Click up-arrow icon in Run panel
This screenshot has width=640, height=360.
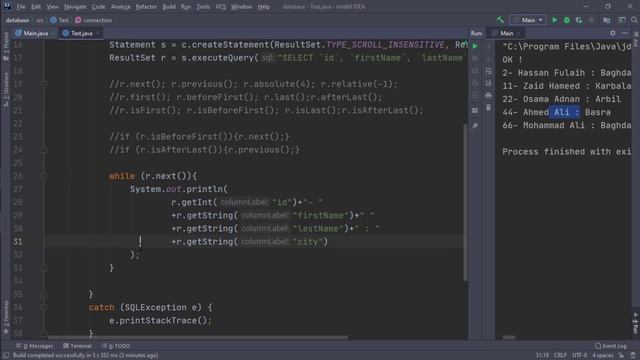click(x=489, y=47)
